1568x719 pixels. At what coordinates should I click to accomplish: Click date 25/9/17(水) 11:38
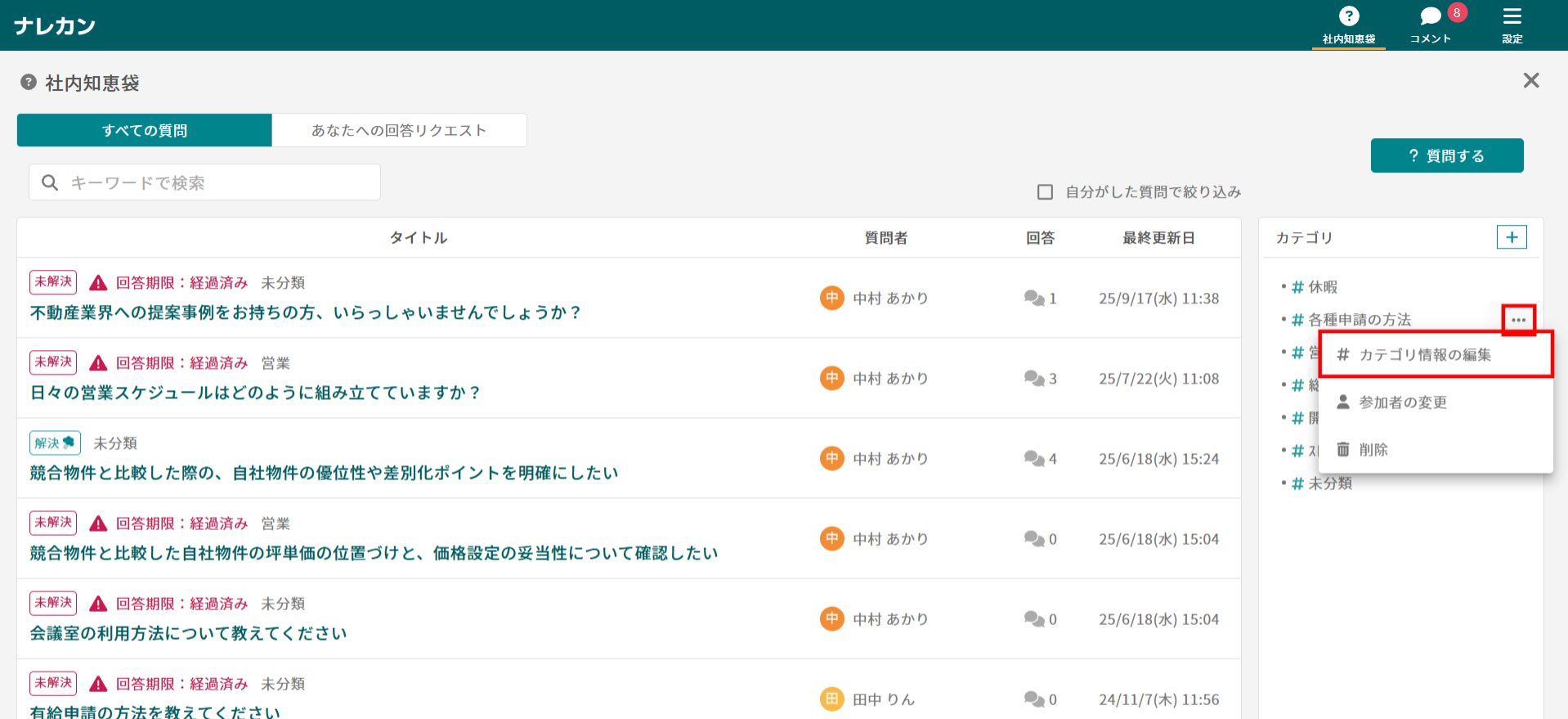click(1158, 299)
